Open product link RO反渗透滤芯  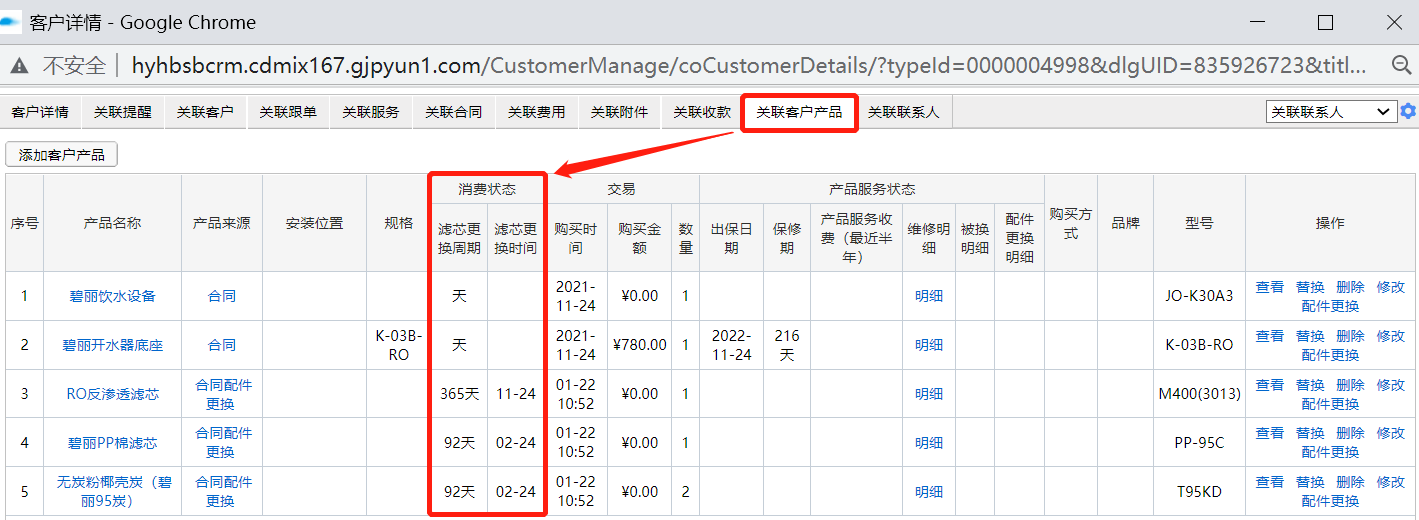pyautogui.click(x=112, y=394)
